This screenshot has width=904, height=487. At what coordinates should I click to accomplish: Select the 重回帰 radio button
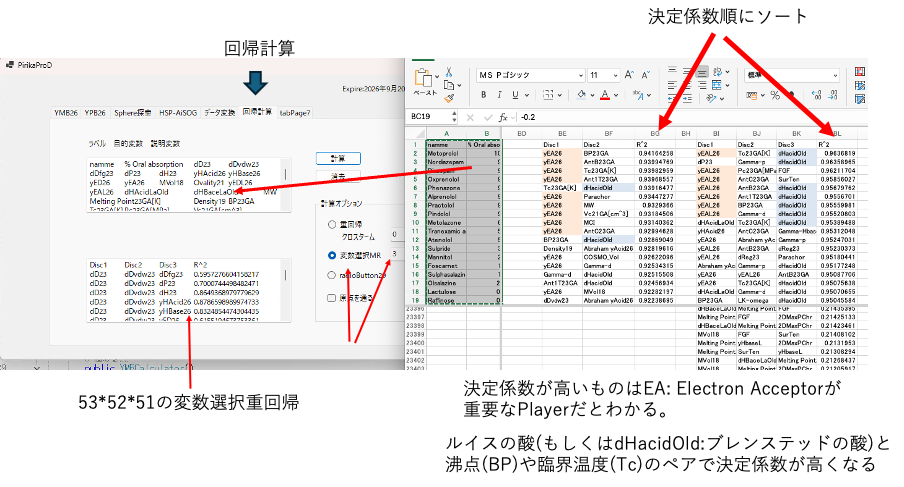pos(332,225)
